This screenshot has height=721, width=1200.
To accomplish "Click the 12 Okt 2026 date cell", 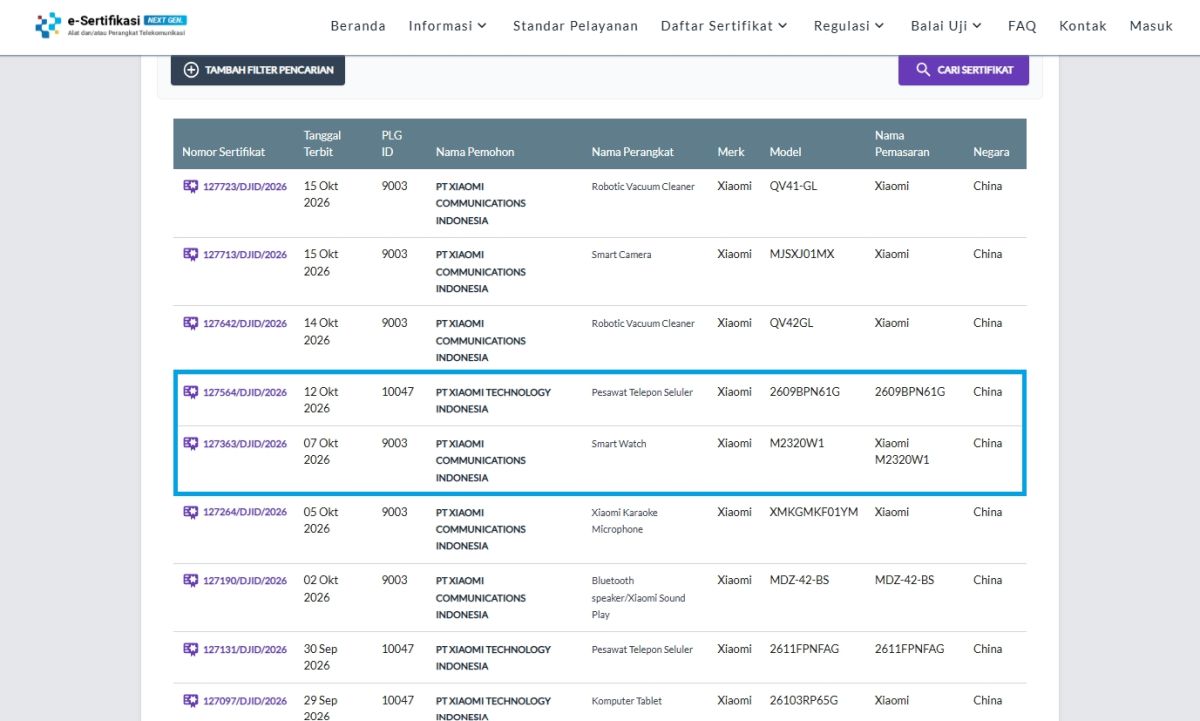I will [x=321, y=400].
